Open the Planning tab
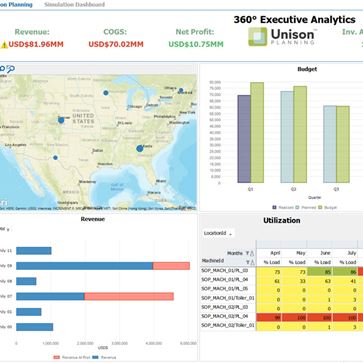Image resolution: width=363 pixels, height=363 pixels. [x=16, y=5]
